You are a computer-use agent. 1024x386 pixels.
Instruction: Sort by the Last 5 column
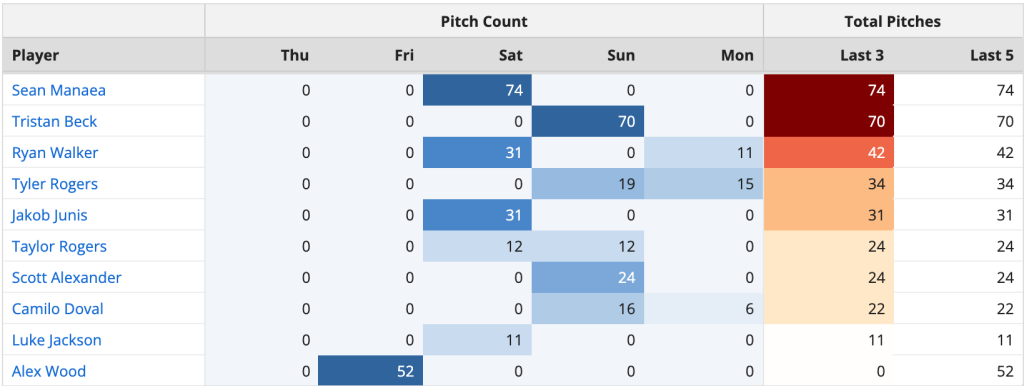tap(991, 56)
